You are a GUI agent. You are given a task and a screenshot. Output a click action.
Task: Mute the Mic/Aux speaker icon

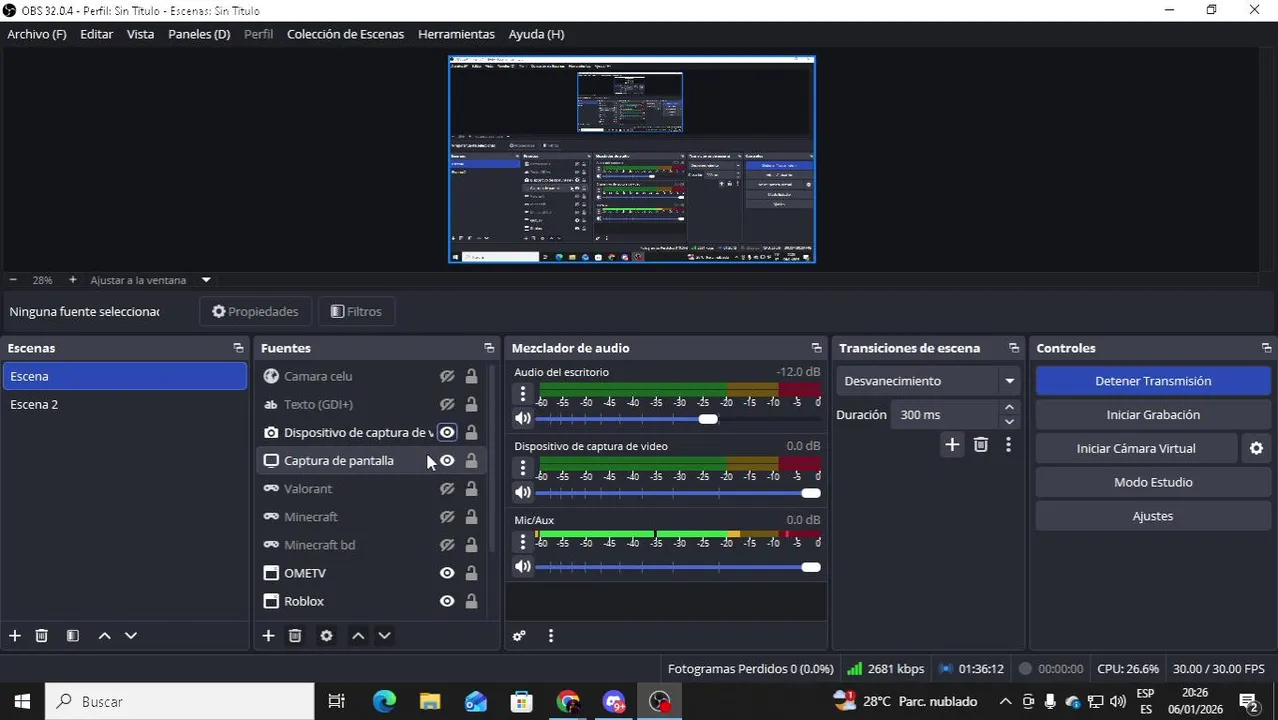(522, 567)
